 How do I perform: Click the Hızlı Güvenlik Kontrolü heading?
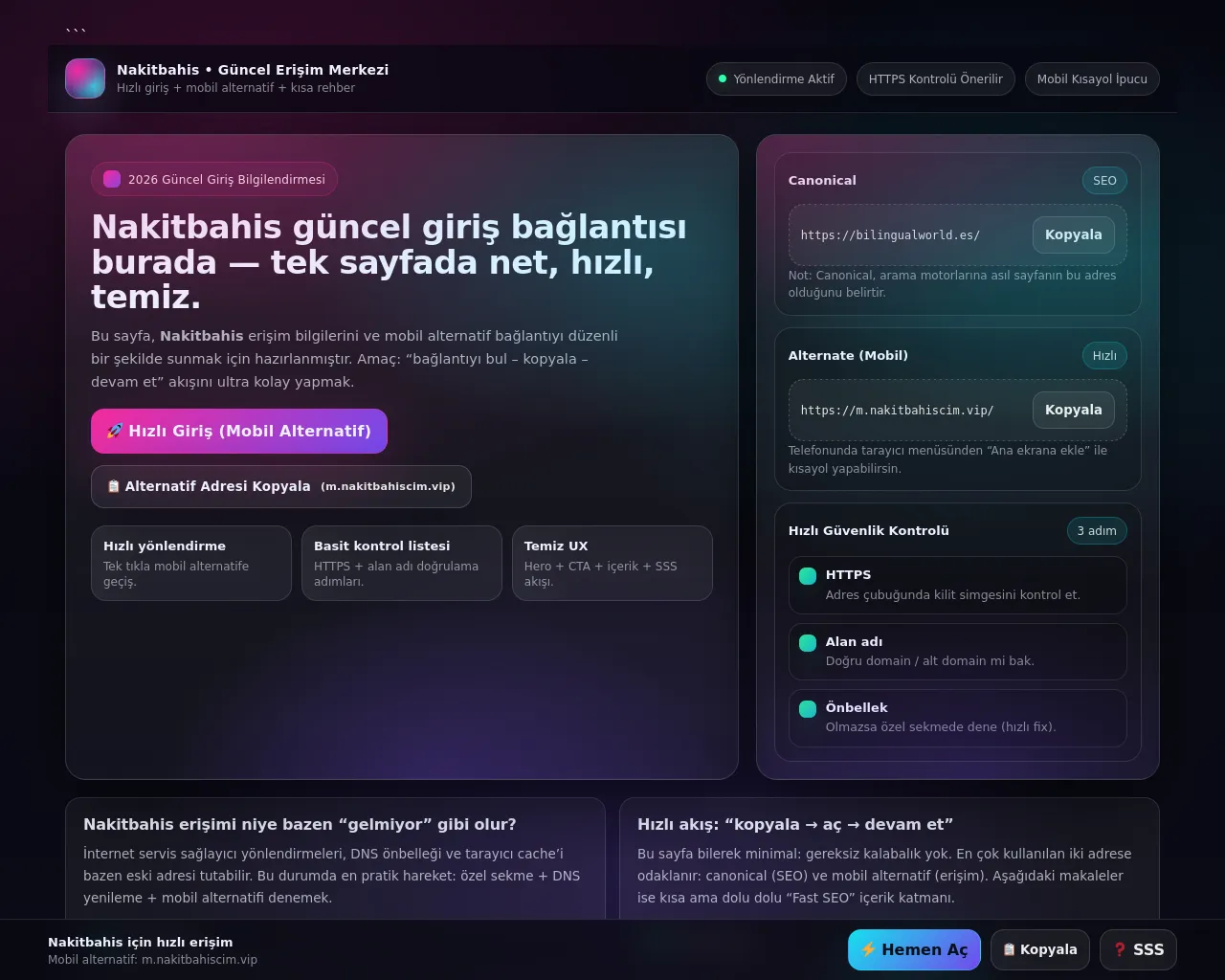click(869, 530)
